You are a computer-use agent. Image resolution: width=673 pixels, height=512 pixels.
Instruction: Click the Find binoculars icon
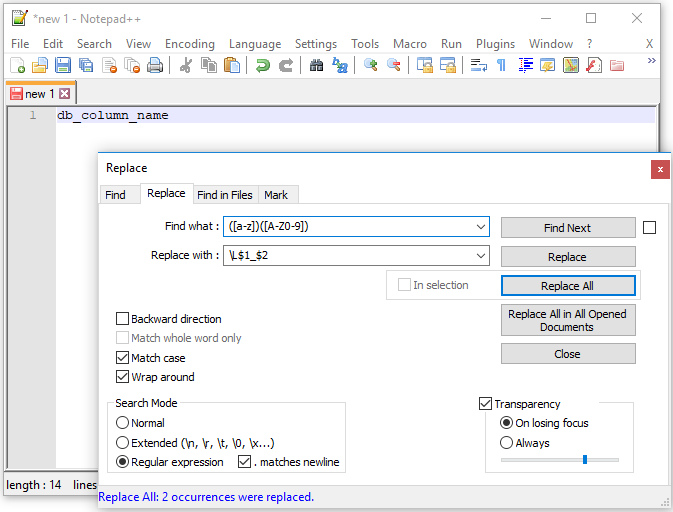coord(316,65)
